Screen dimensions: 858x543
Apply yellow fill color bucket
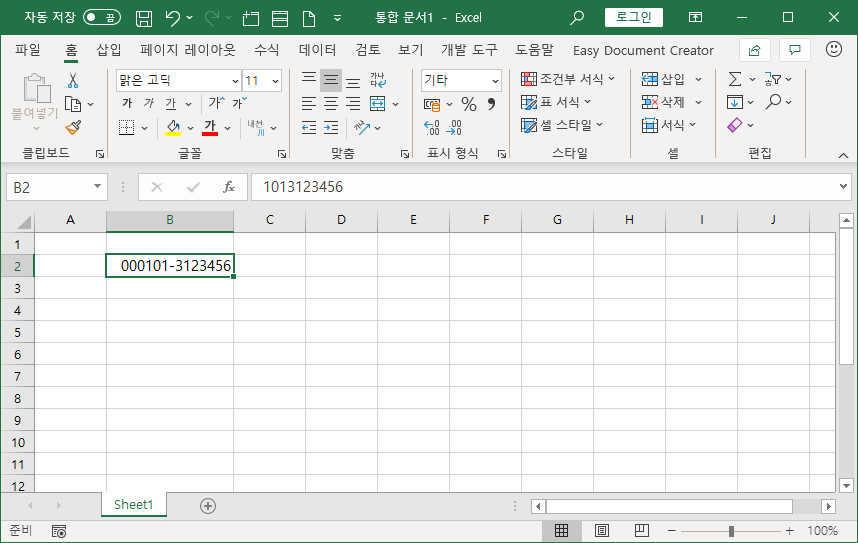coord(173,128)
